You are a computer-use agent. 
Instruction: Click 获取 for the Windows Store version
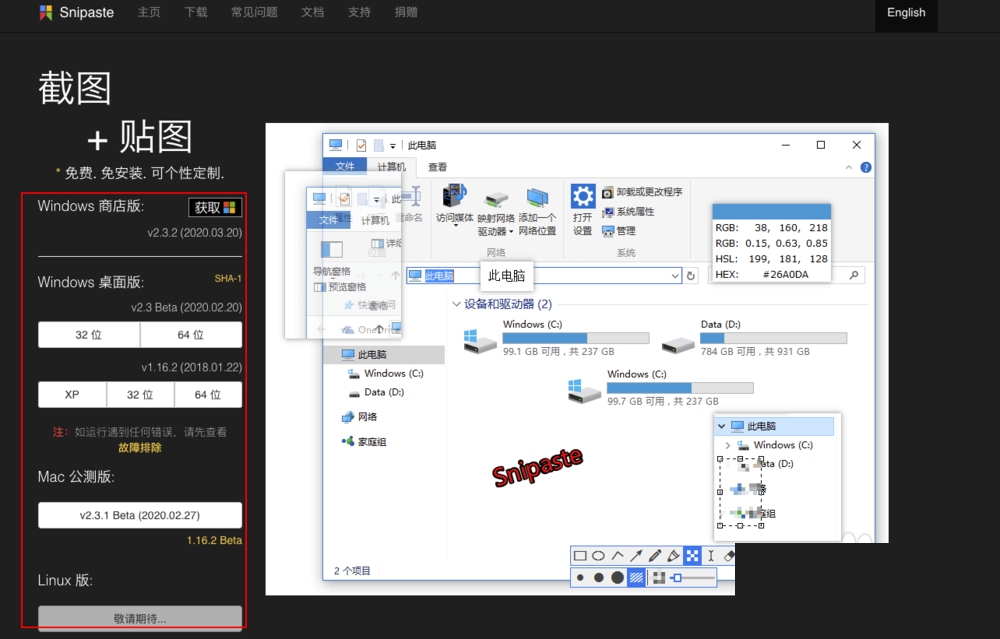point(215,207)
